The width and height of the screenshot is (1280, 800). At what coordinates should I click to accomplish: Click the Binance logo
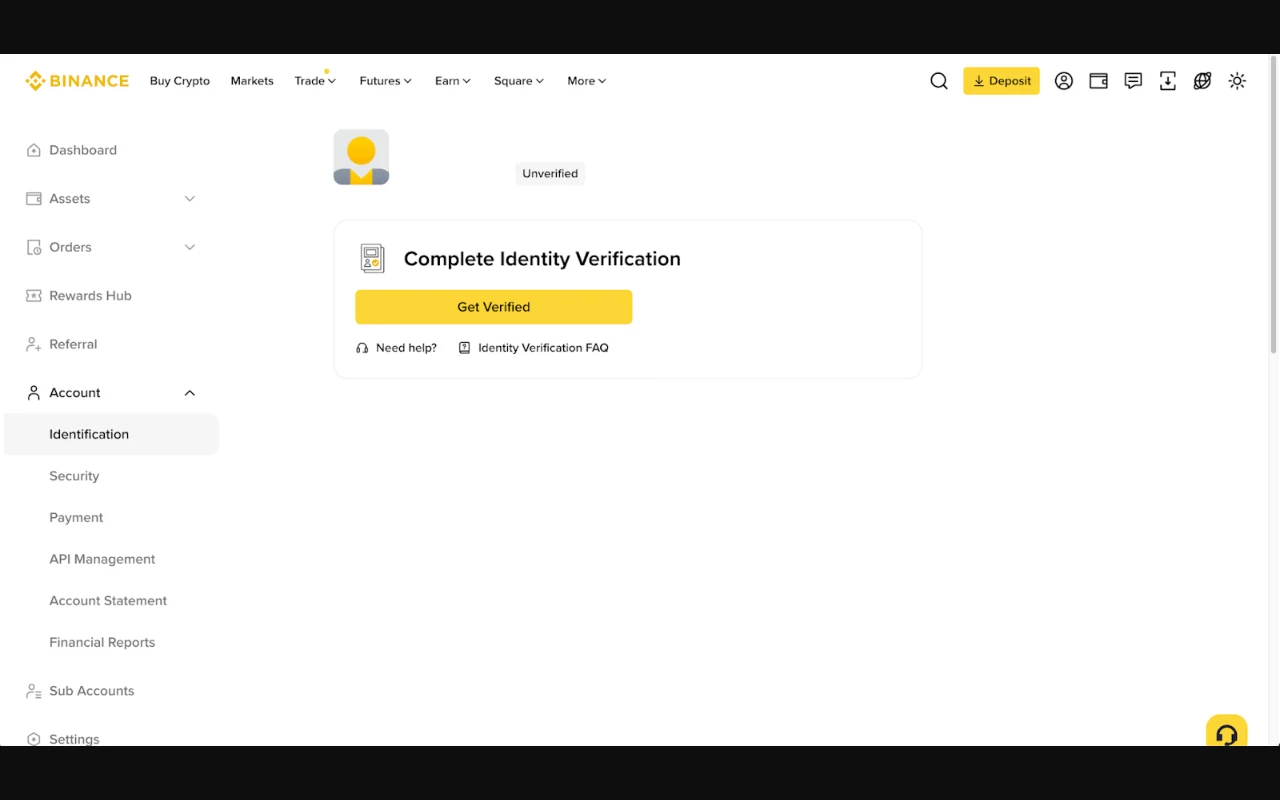[77, 81]
